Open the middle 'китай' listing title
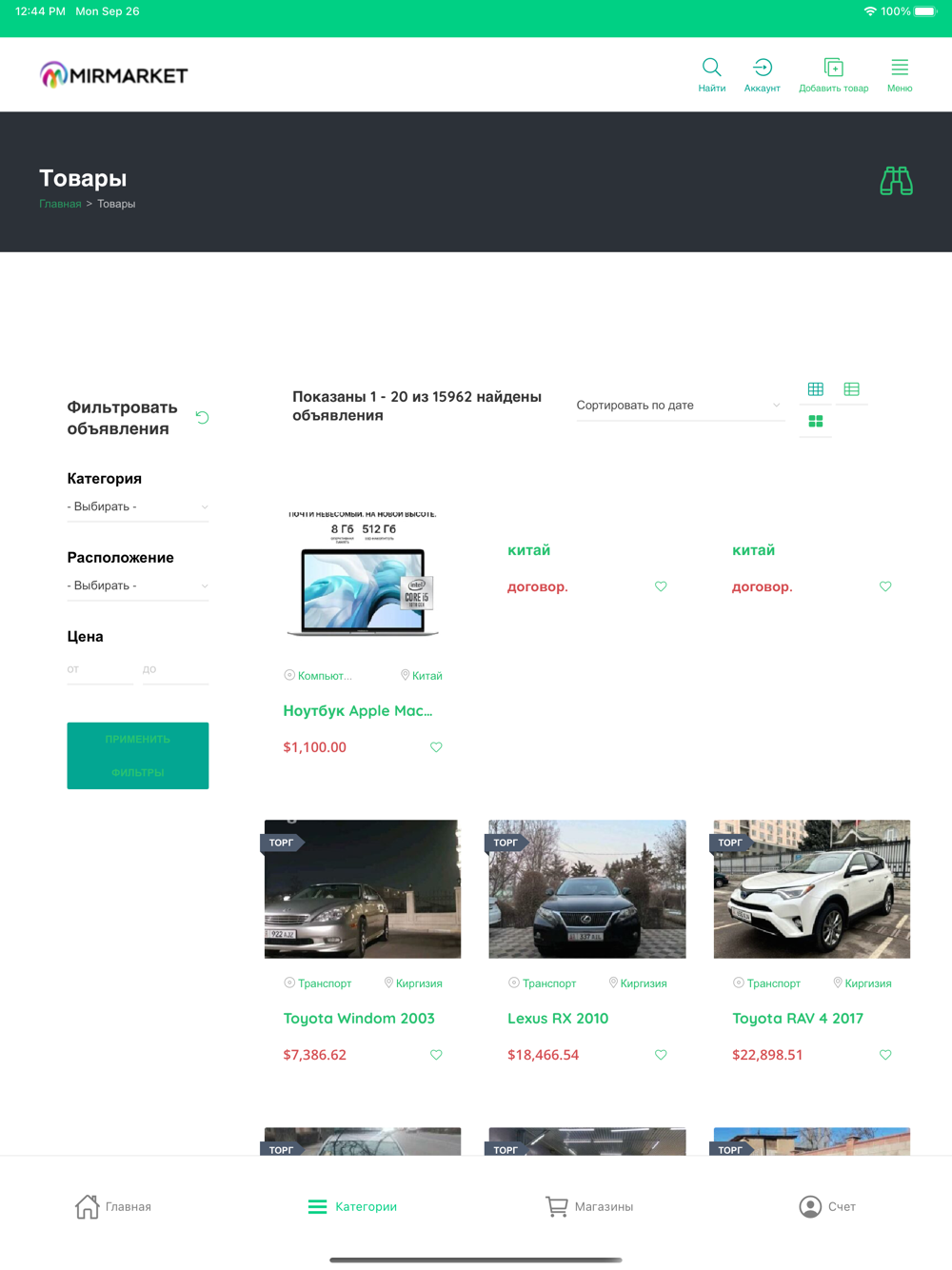The width and height of the screenshot is (952, 1270). click(x=528, y=550)
